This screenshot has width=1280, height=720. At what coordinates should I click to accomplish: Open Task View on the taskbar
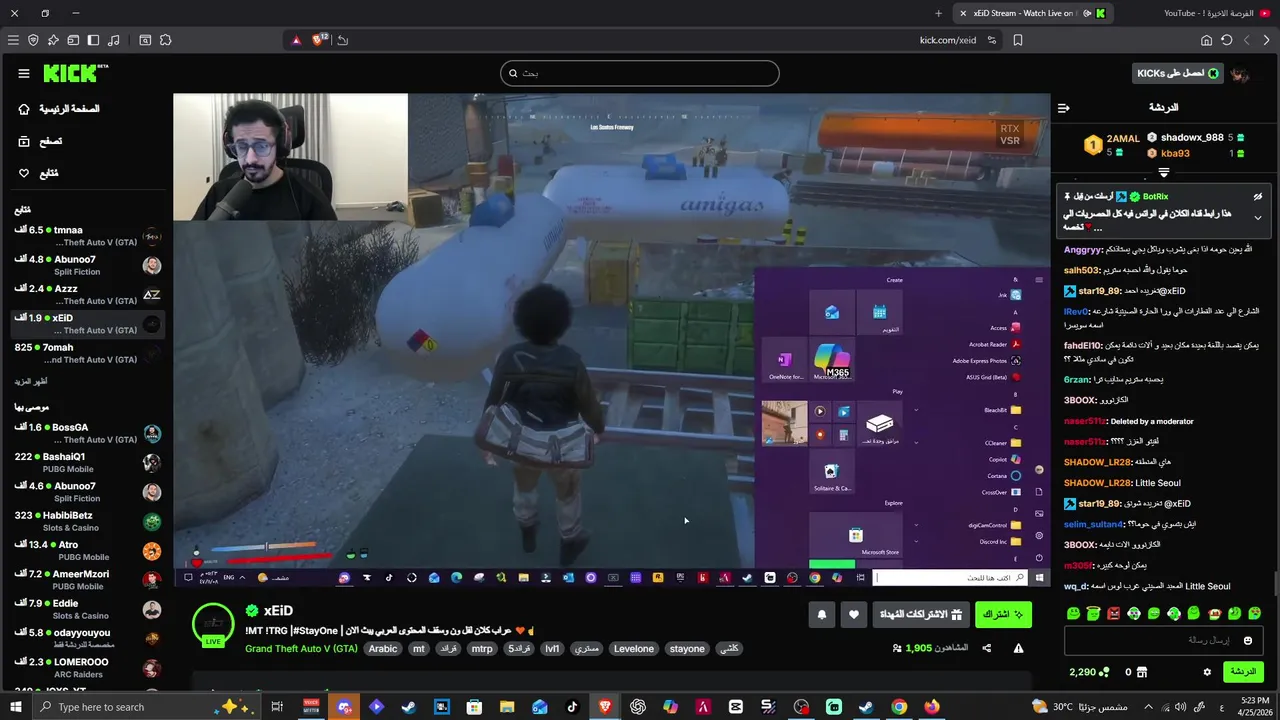tap(277, 707)
